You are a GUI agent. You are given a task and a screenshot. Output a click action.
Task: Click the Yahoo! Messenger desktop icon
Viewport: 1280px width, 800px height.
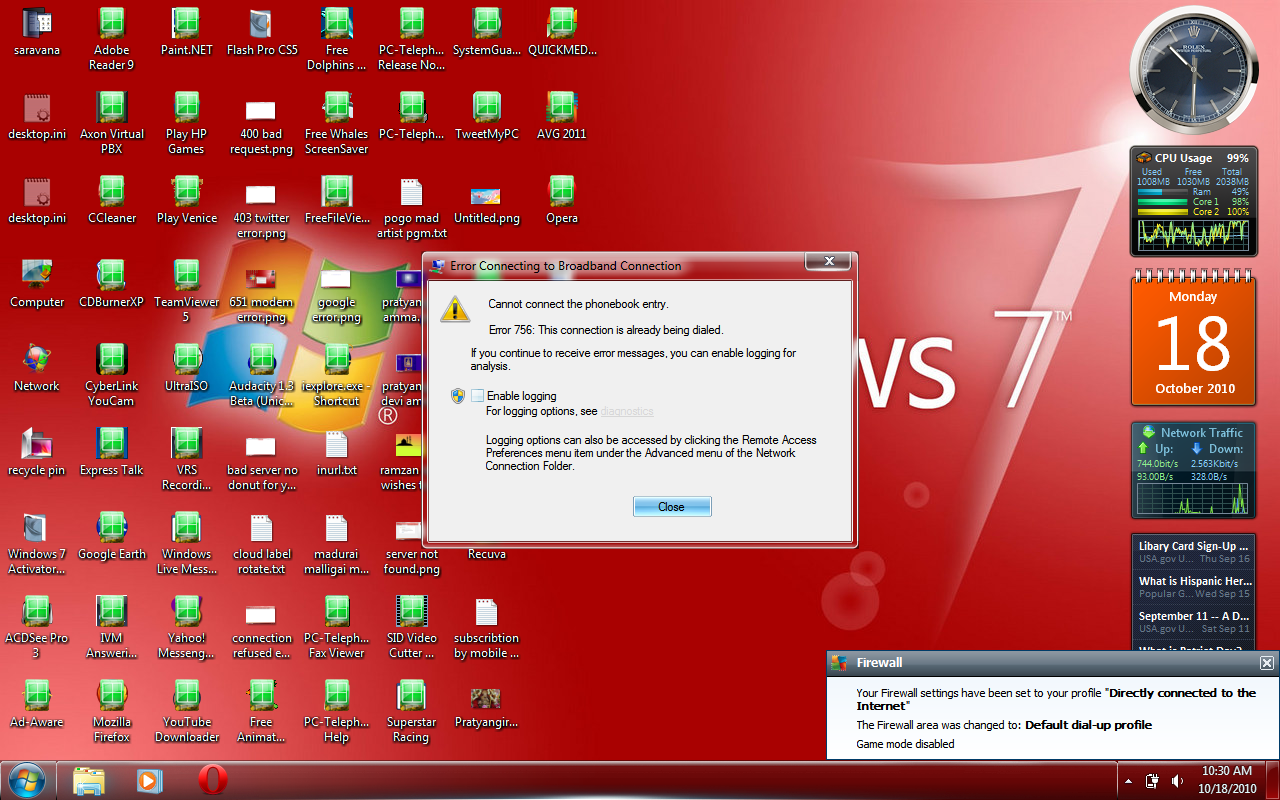(x=186, y=628)
